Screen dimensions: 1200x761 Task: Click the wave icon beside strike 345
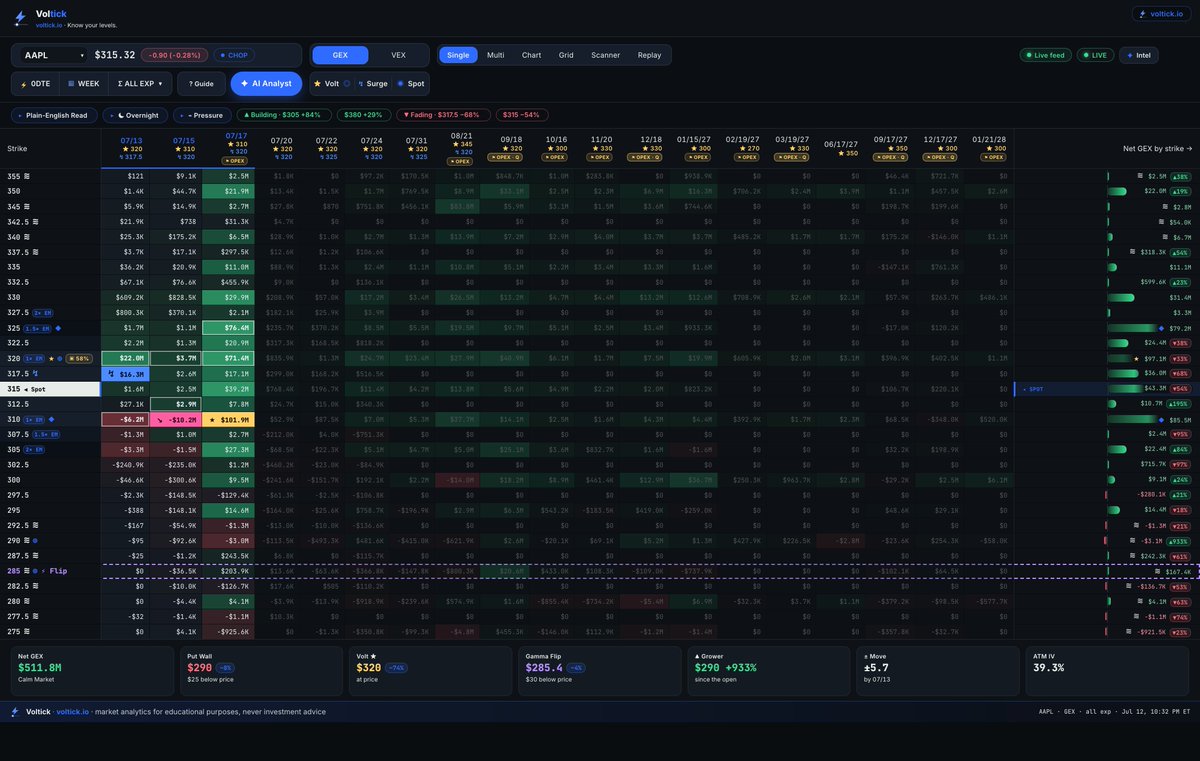(27, 205)
